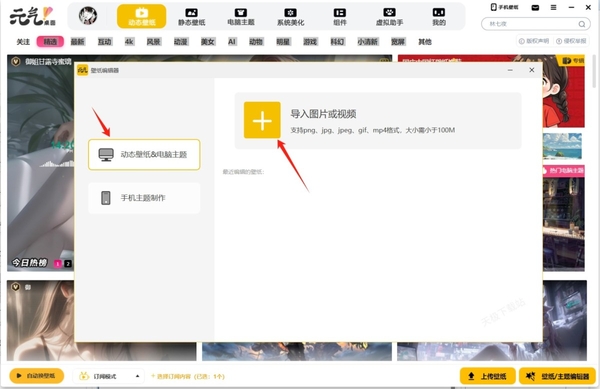Open the 侵权举报 link

pyautogui.click(x=571, y=41)
